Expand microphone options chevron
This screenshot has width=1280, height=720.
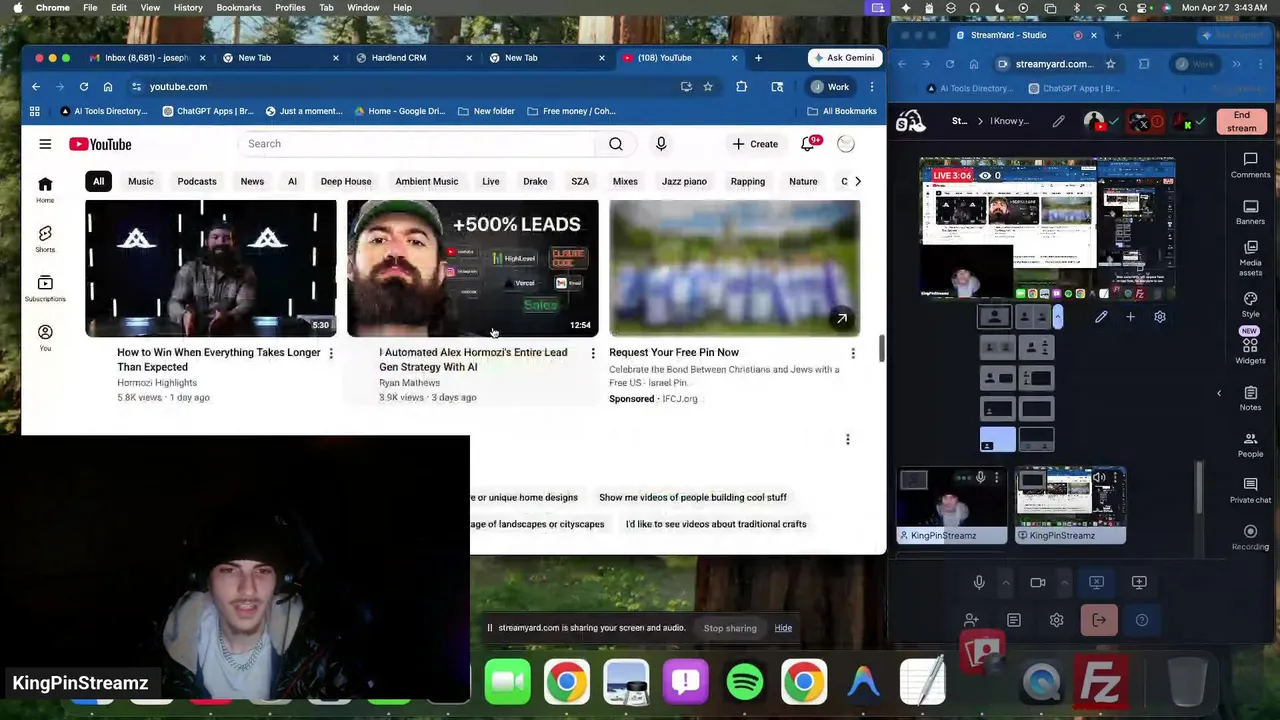tap(1006, 582)
